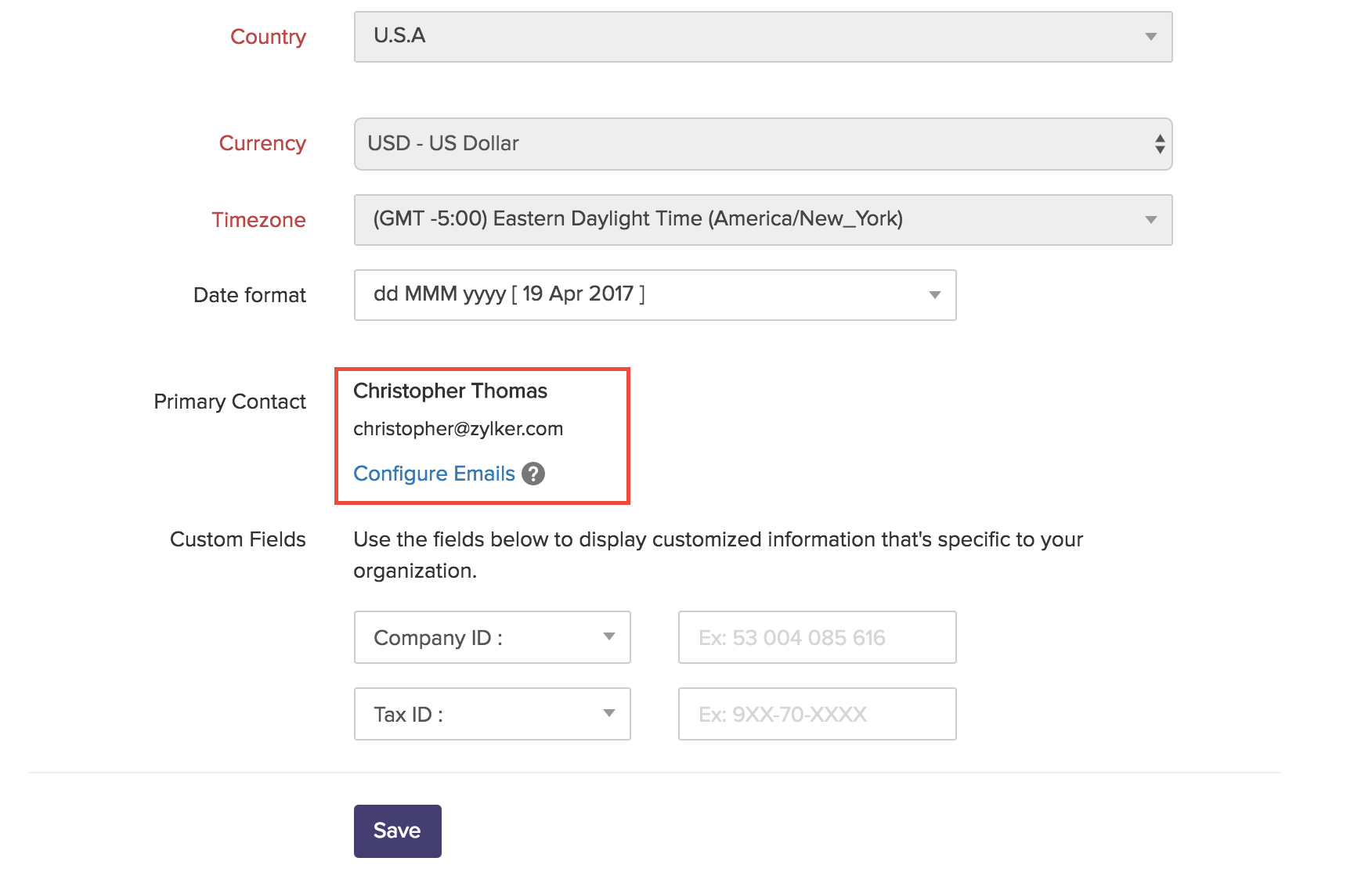Click the Configure Emails link
This screenshot has width=1372, height=883.
click(434, 474)
